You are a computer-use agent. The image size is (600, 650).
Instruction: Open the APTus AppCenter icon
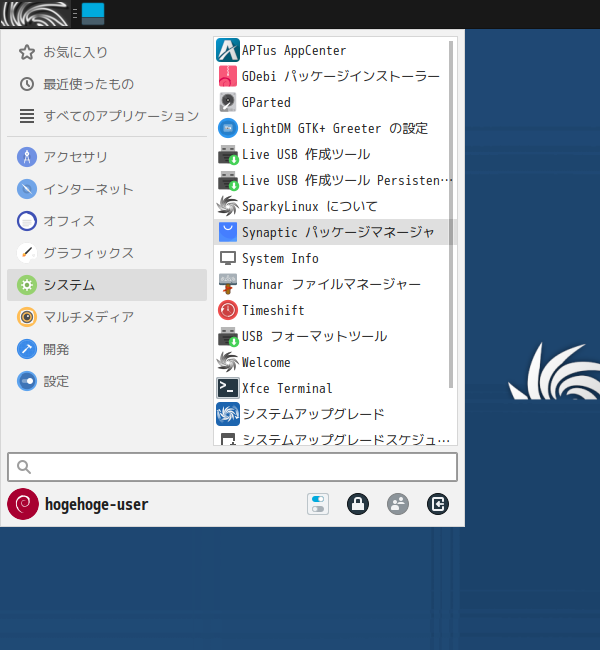point(228,50)
